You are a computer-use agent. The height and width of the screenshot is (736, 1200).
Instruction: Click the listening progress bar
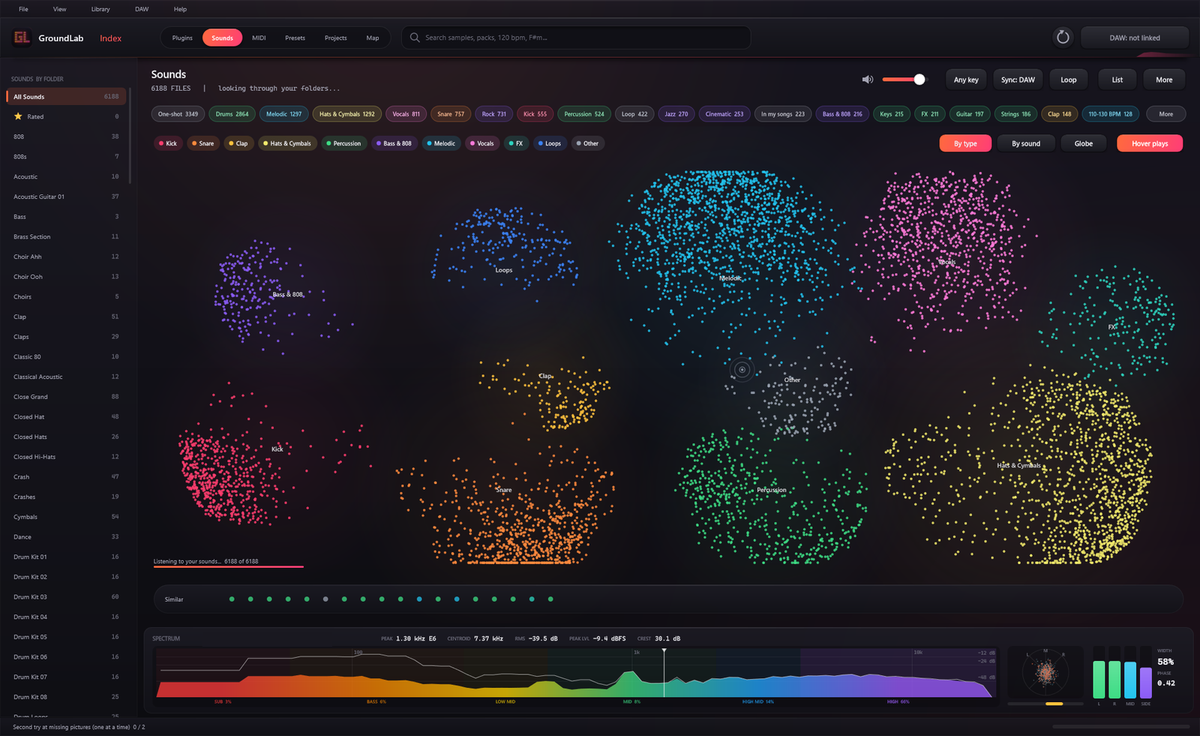[x=228, y=566]
